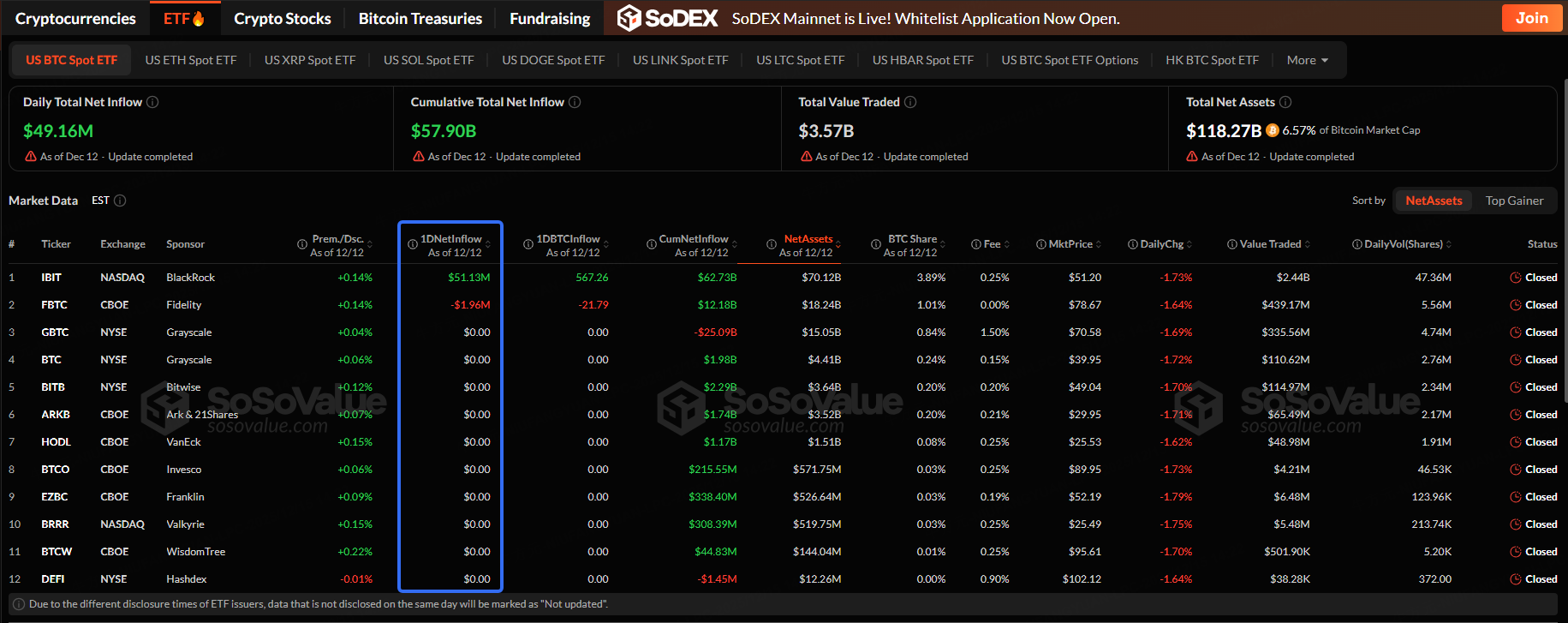Viewport: 1568px width, 623px height.
Task: Click the info icon beside Daily Total Net Inflow
Action: 152,102
